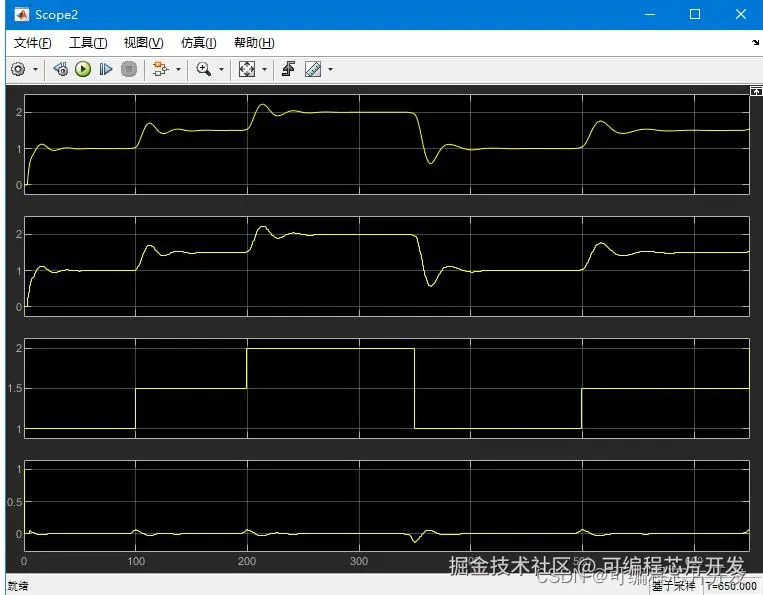Click the maximize axes icon above the first plot
The width and height of the screenshot is (763, 595).
coord(756,91)
